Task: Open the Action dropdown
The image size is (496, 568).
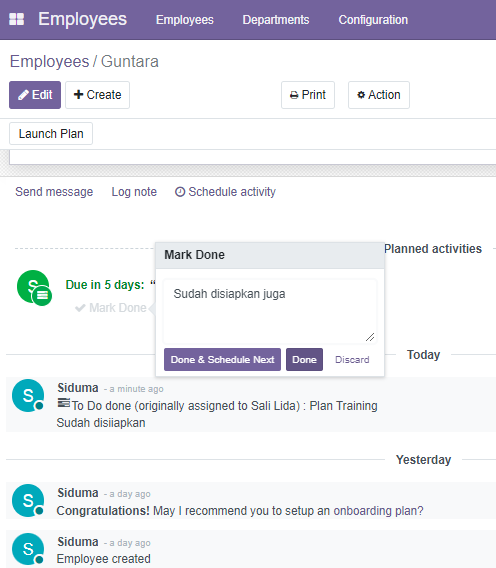Action: 379,95
